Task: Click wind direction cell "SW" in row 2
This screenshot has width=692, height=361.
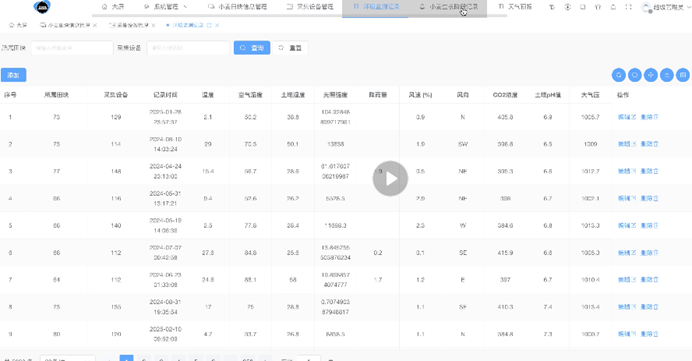Action: coord(463,144)
